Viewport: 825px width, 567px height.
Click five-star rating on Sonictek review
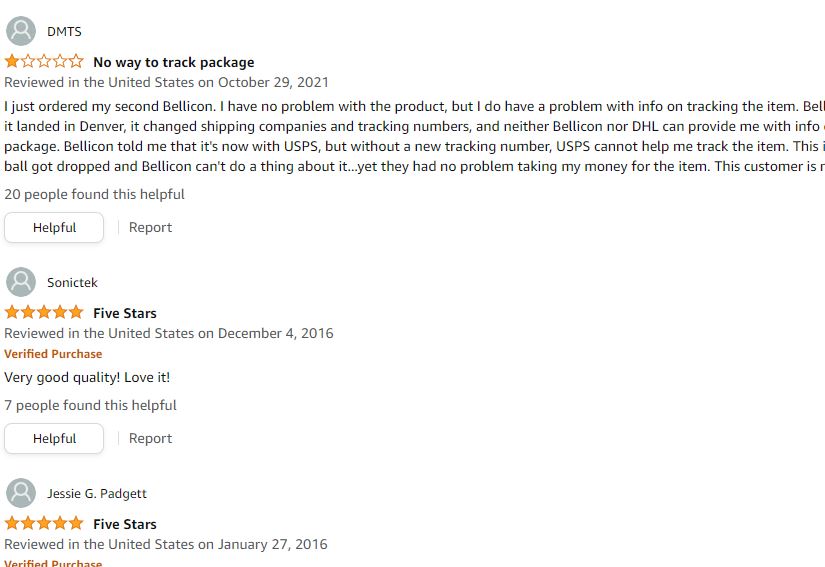tap(44, 313)
